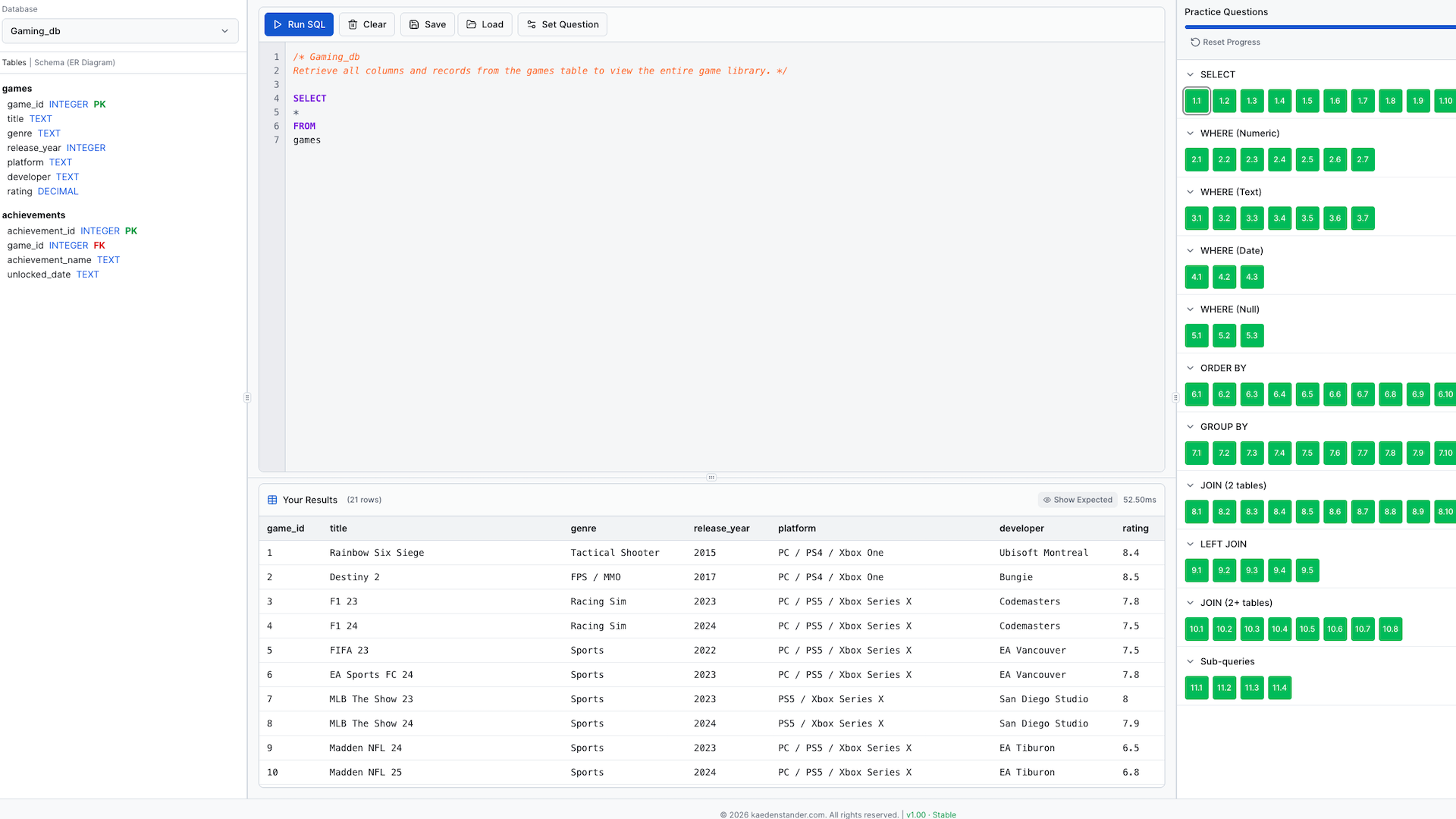
Task: Click the 'release_year' column in schema
Action: coord(34,148)
